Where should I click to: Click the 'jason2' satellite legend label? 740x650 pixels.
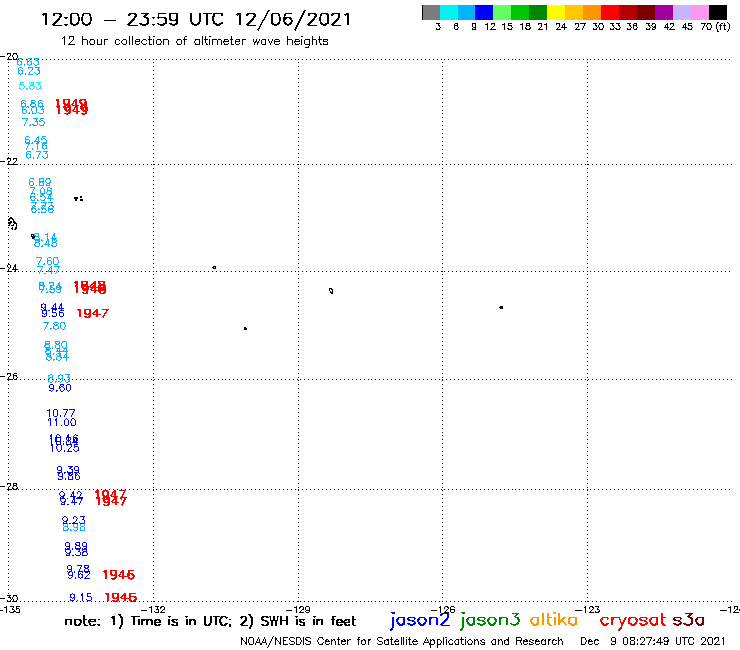[420, 620]
